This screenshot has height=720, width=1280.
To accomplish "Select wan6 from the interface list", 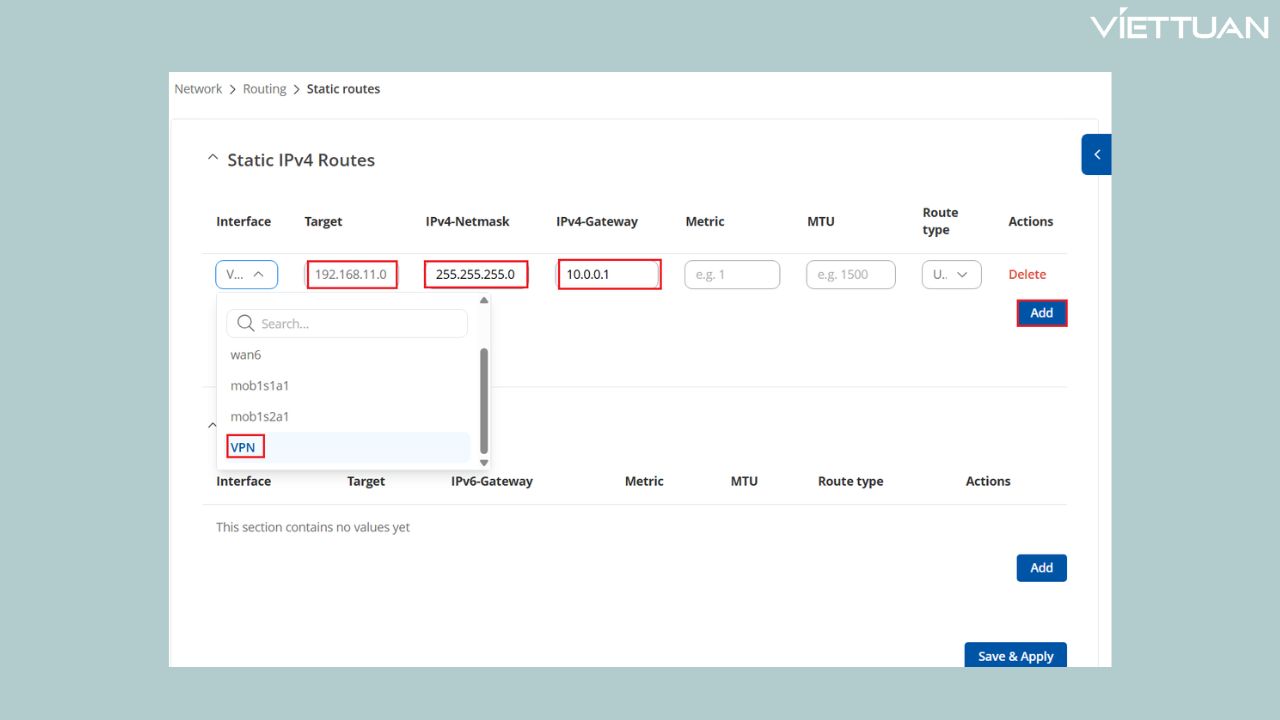I will (x=246, y=355).
